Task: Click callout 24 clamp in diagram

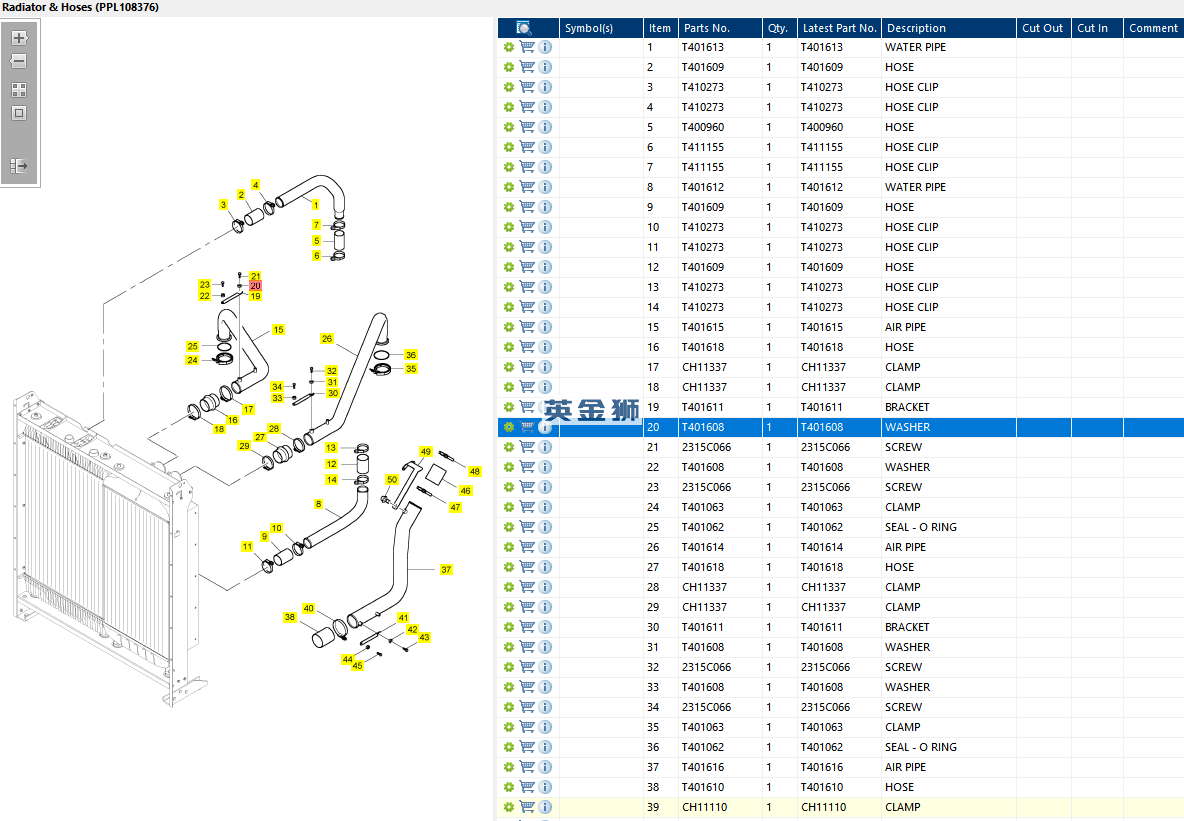Action: 193,360
